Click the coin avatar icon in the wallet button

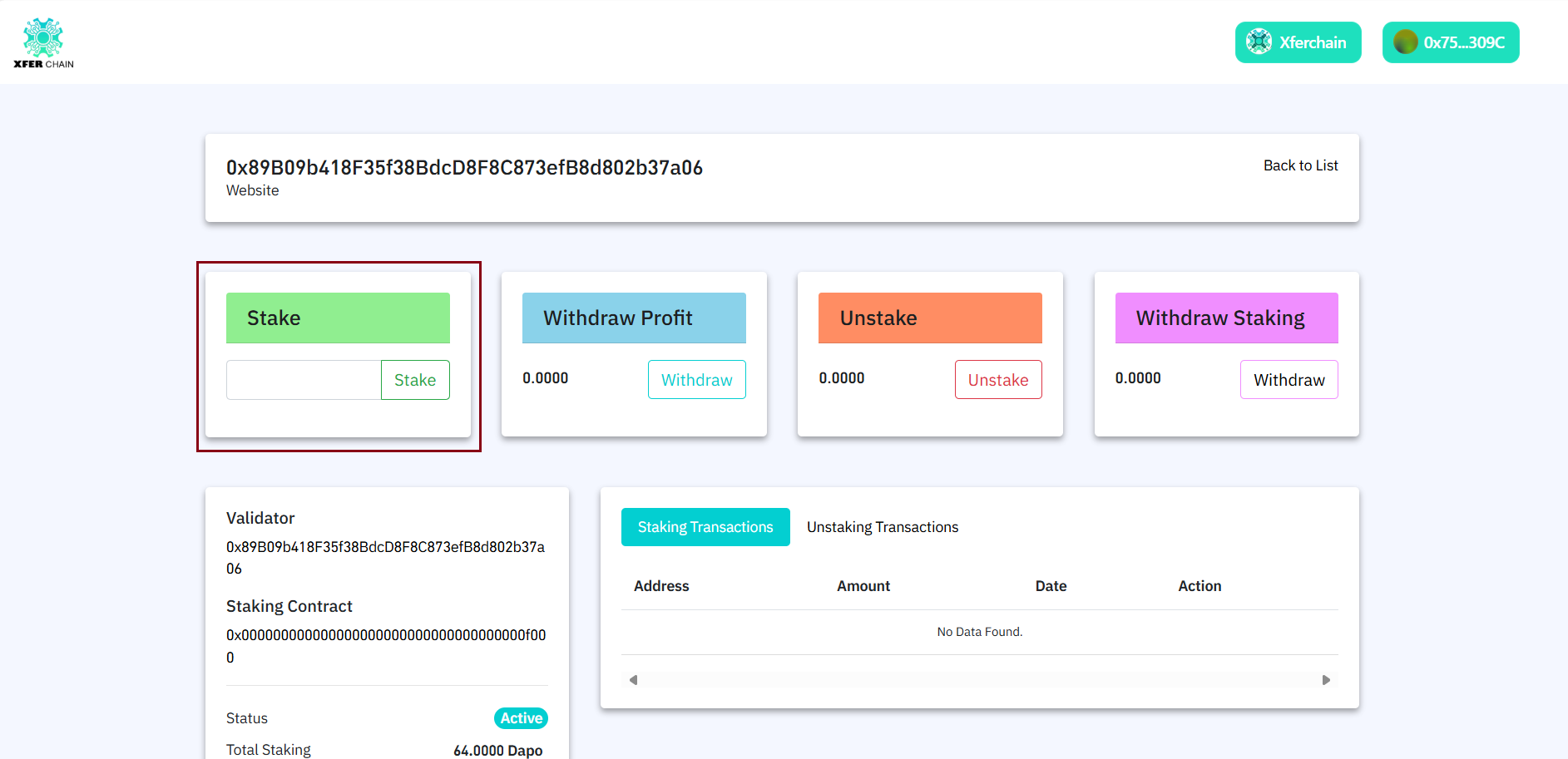[x=1406, y=42]
